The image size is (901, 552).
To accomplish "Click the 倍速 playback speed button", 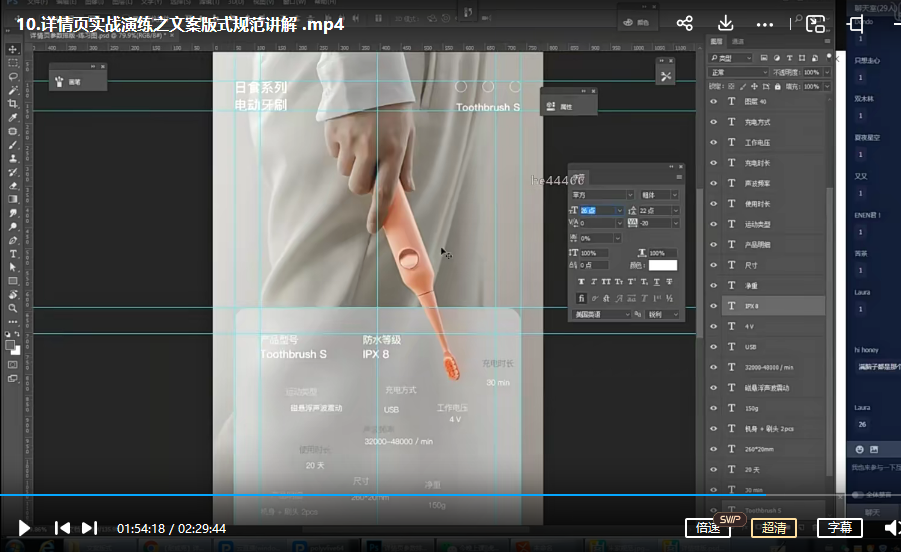I will (708, 528).
